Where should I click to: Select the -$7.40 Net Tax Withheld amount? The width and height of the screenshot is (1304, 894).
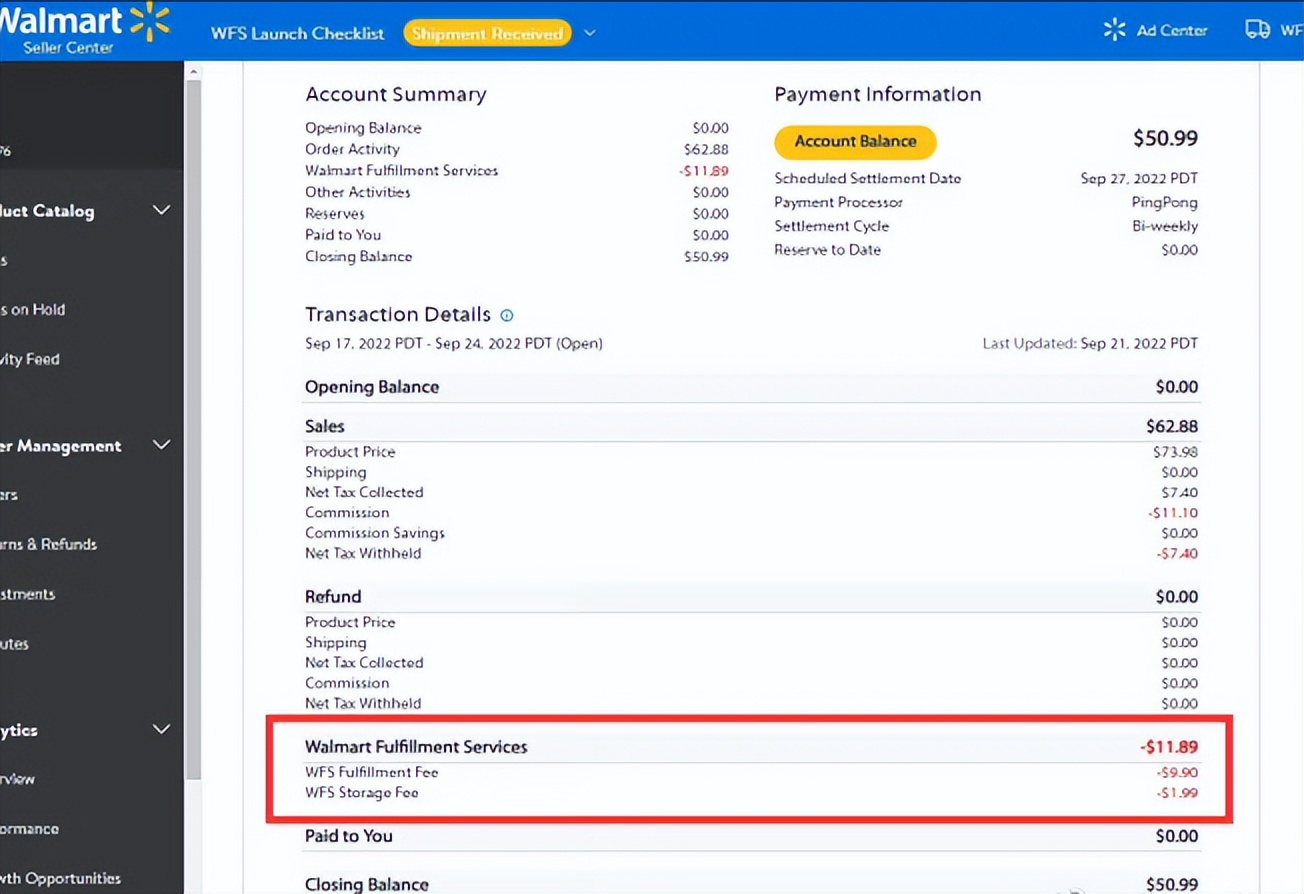[x=1177, y=553]
